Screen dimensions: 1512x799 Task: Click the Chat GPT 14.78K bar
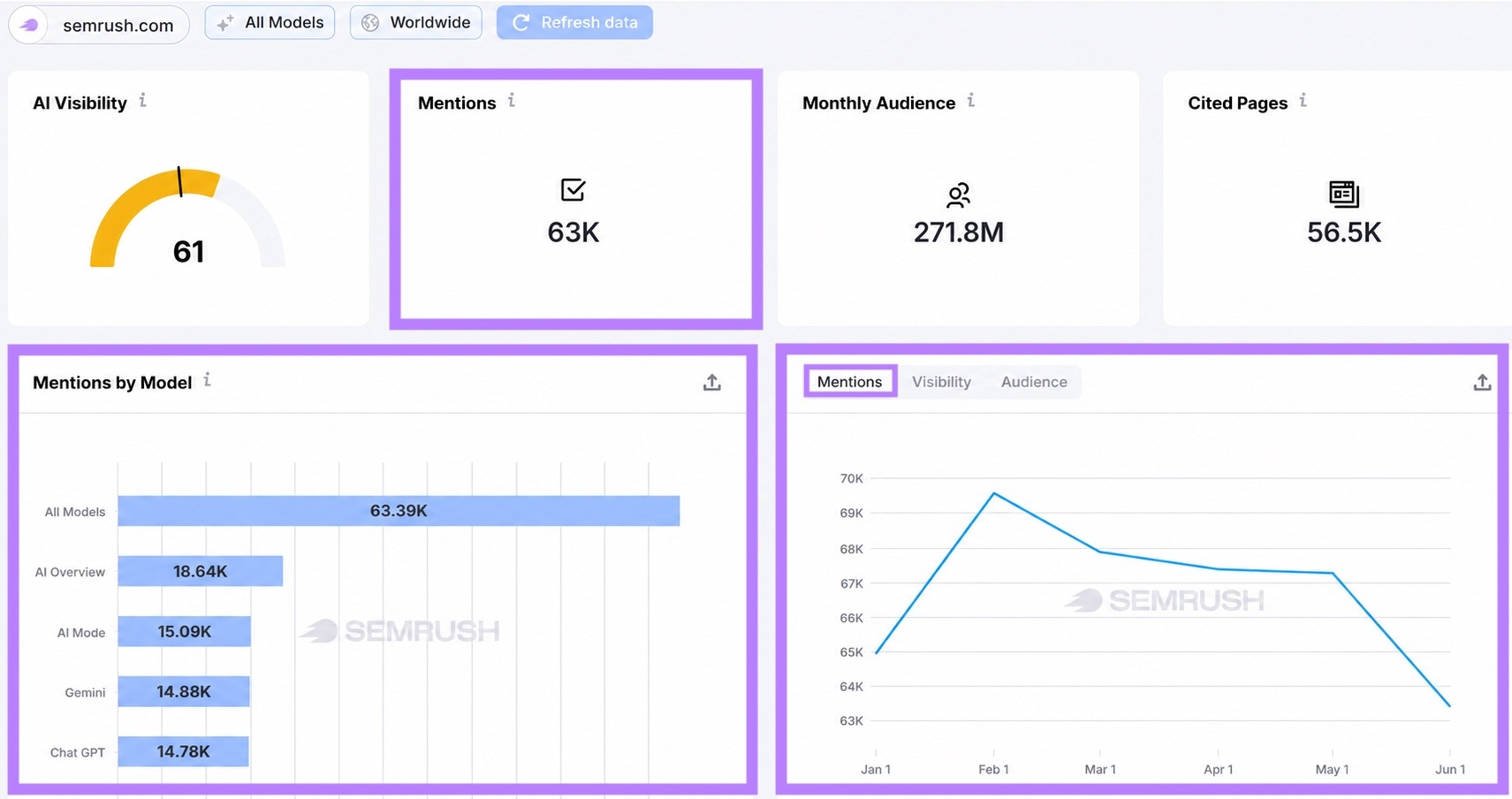click(x=183, y=751)
